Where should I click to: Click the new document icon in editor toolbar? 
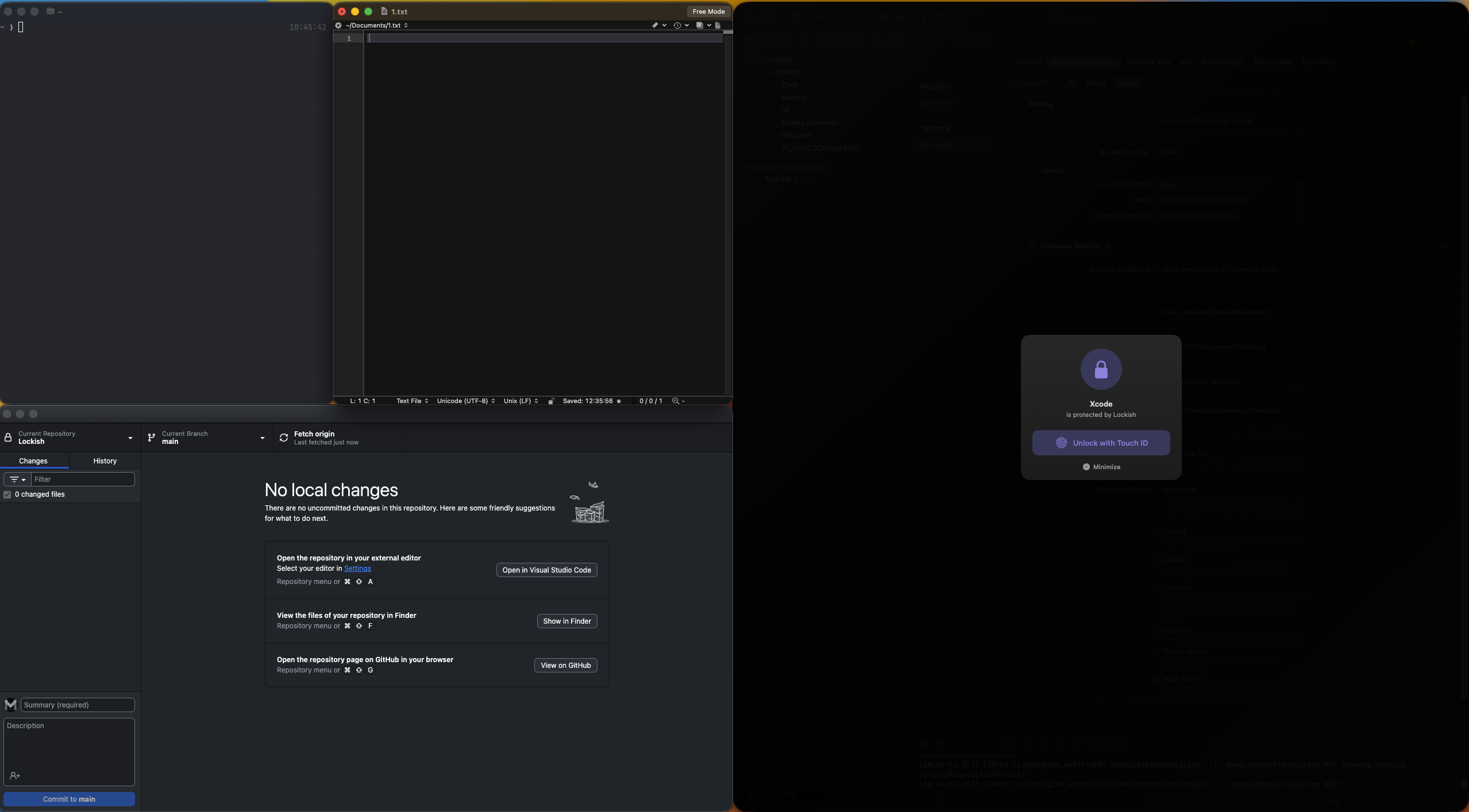(718, 25)
